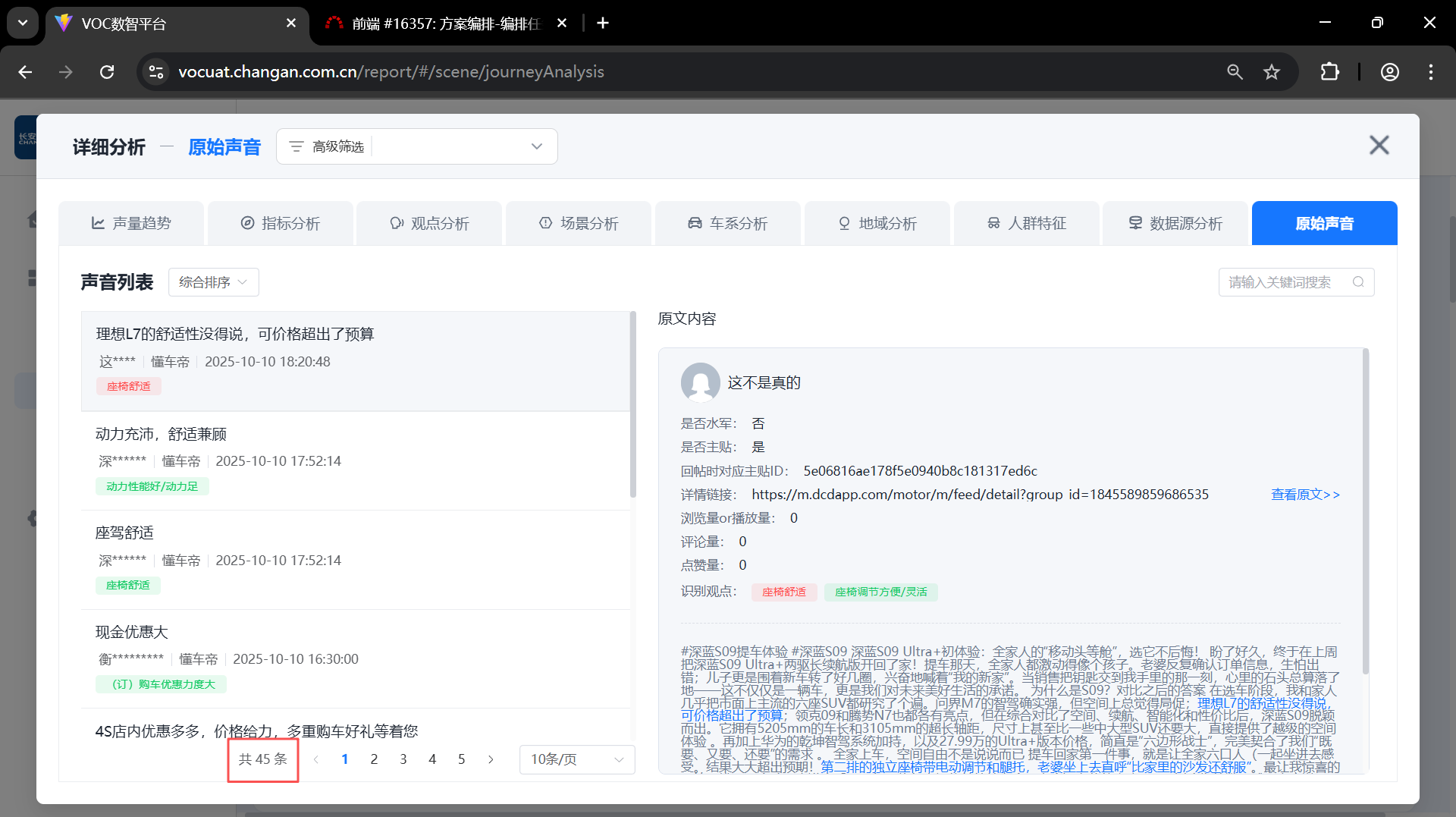Open the 查看原文>> link

(x=1305, y=495)
